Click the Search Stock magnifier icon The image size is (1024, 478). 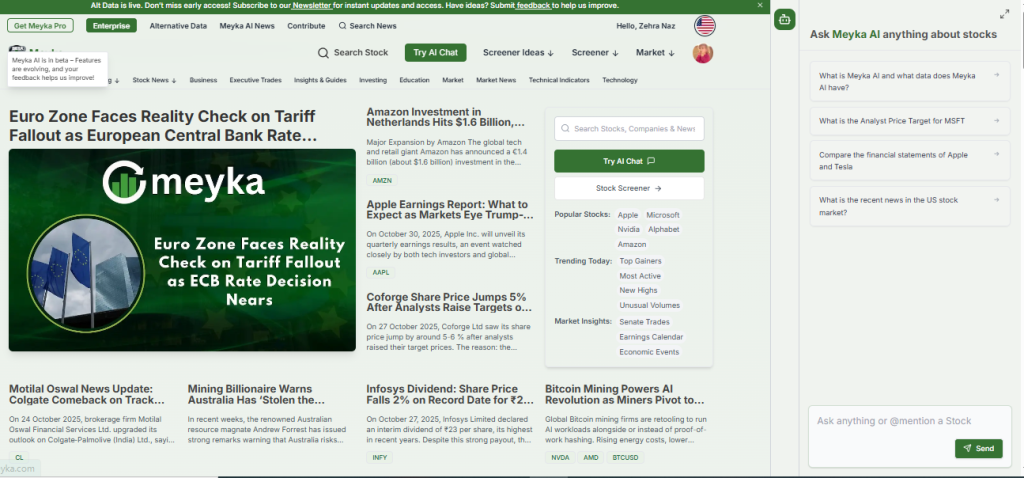(323, 53)
